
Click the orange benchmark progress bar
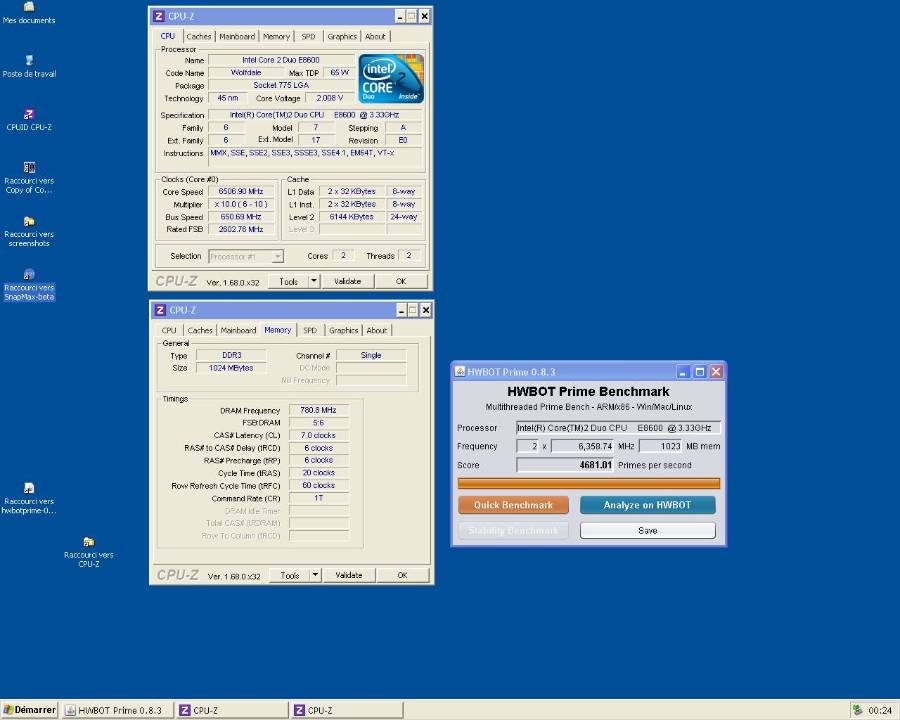click(x=589, y=483)
